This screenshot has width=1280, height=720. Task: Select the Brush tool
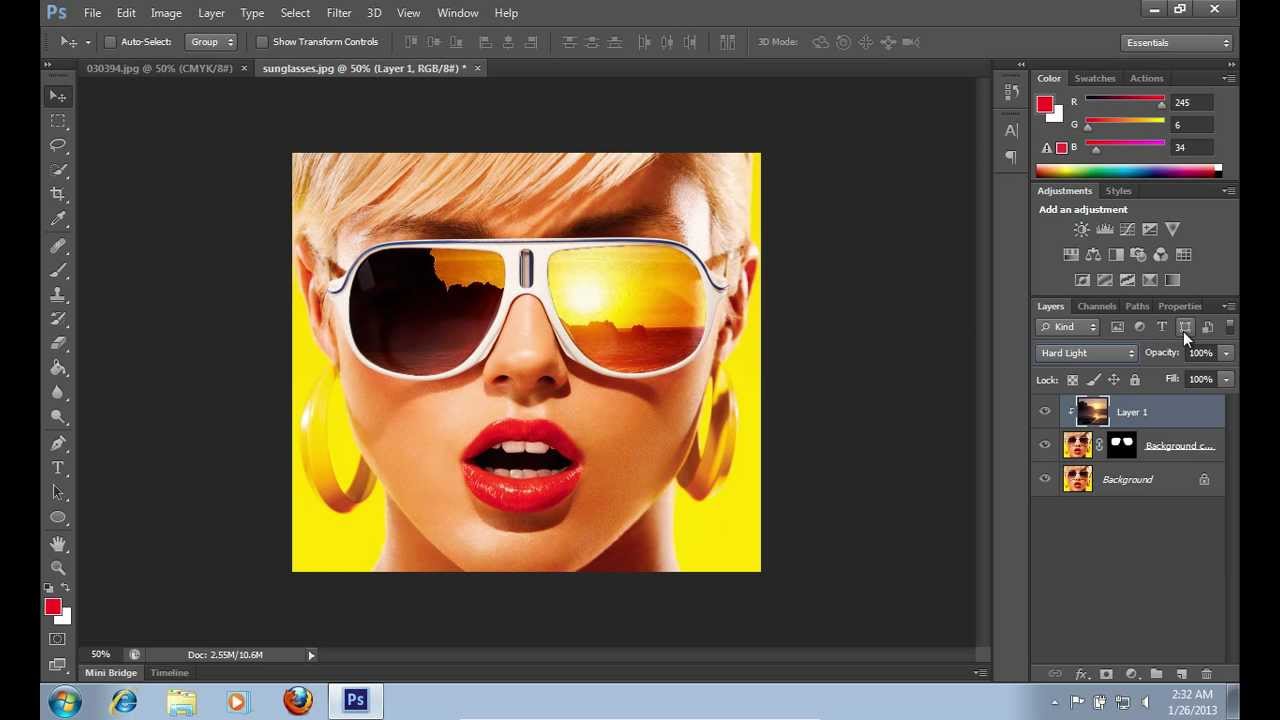[x=58, y=270]
